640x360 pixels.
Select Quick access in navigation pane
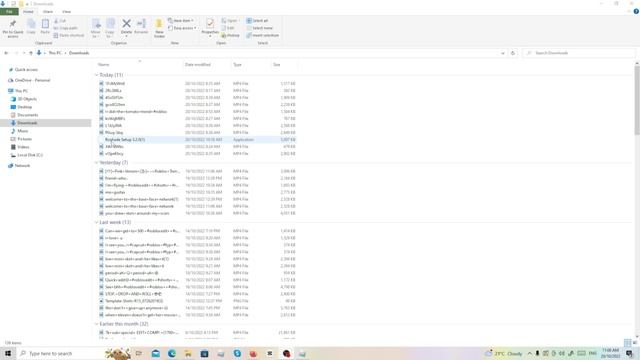click(x=26, y=70)
